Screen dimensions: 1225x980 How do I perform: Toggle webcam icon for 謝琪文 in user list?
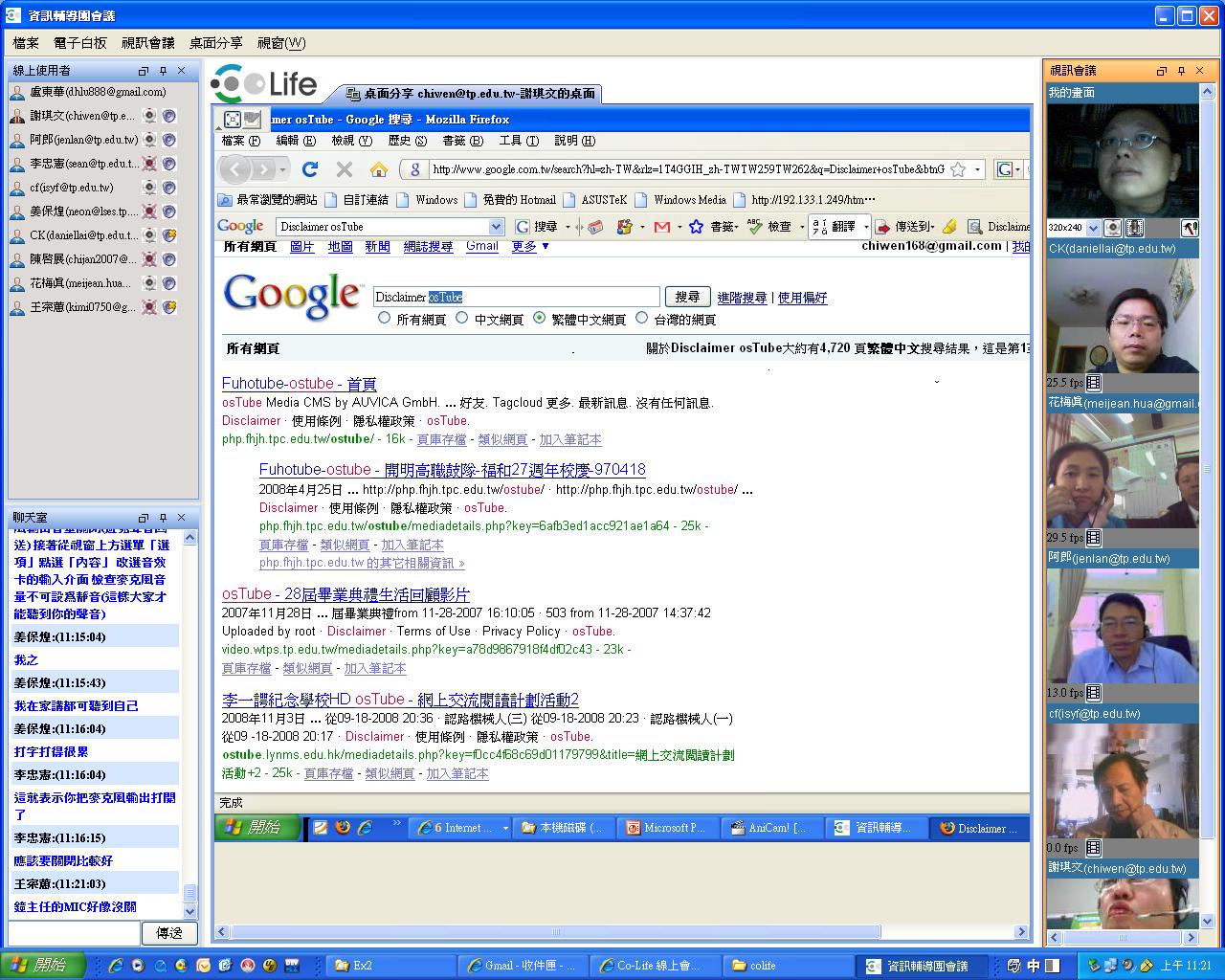pyautogui.click(x=149, y=116)
